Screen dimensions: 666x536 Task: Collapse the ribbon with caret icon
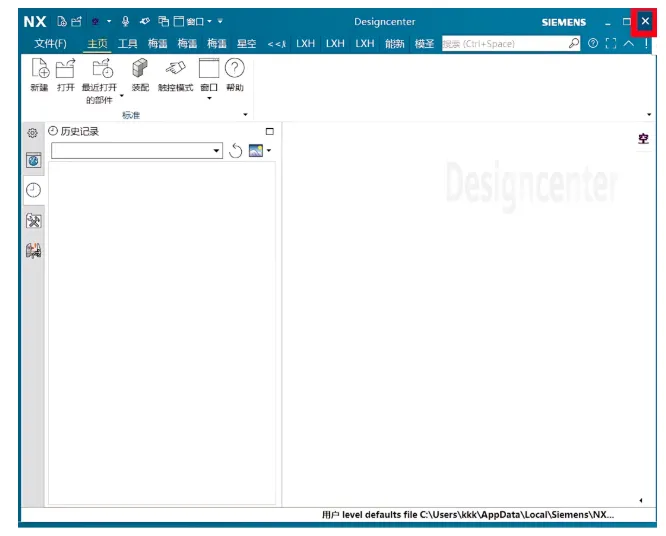[629, 43]
